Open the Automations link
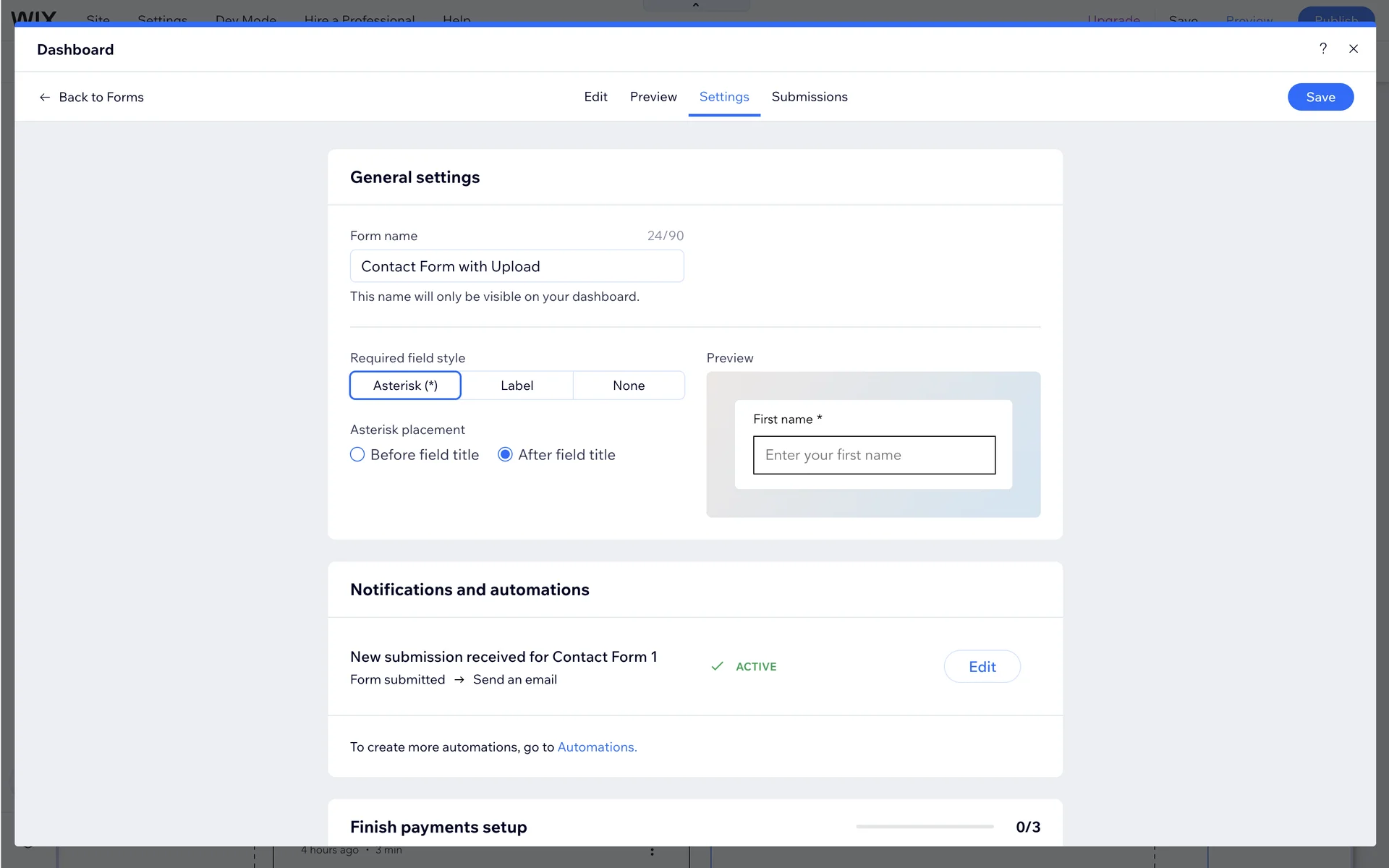 coord(597,747)
